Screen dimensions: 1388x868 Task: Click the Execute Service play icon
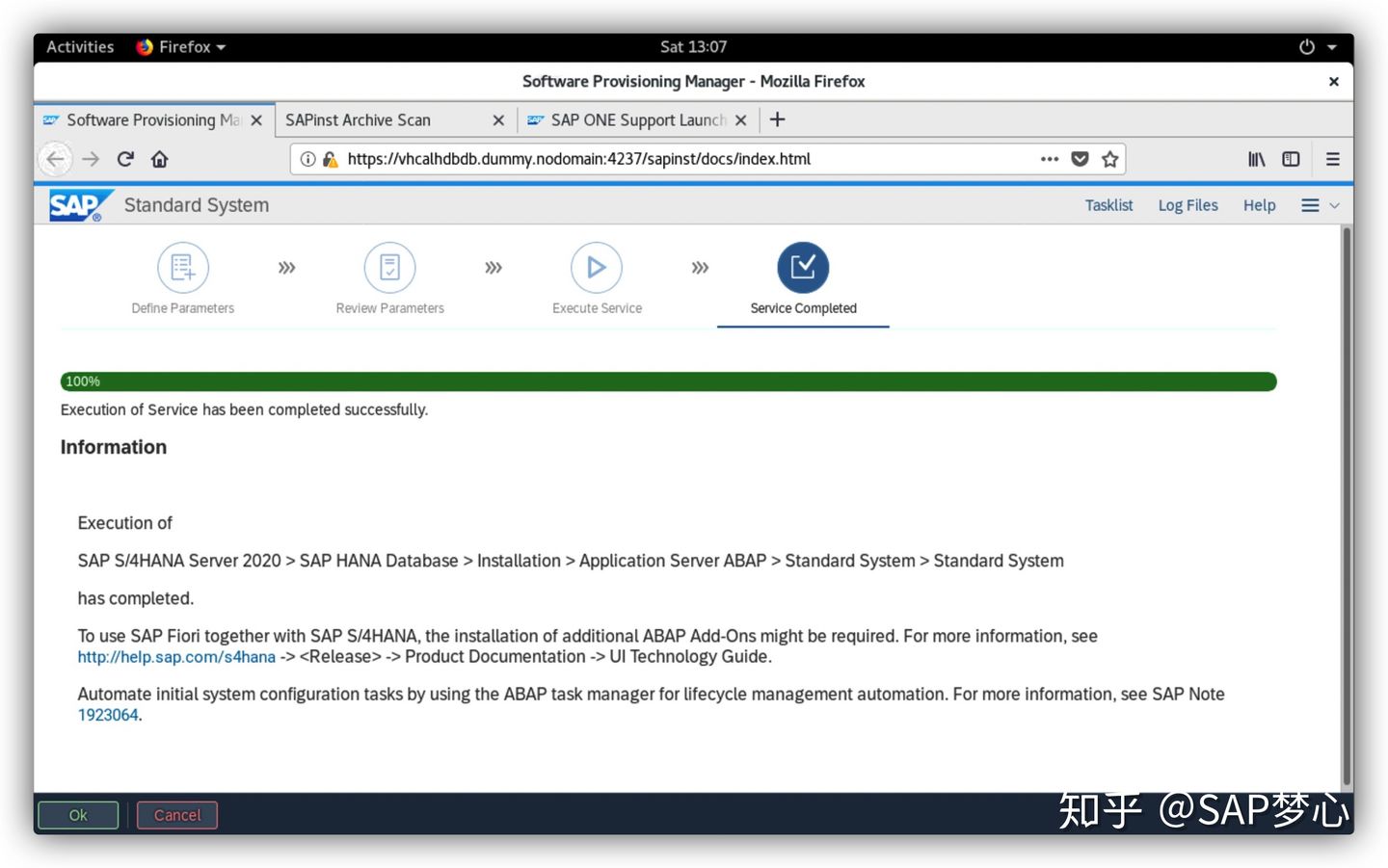click(597, 267)
